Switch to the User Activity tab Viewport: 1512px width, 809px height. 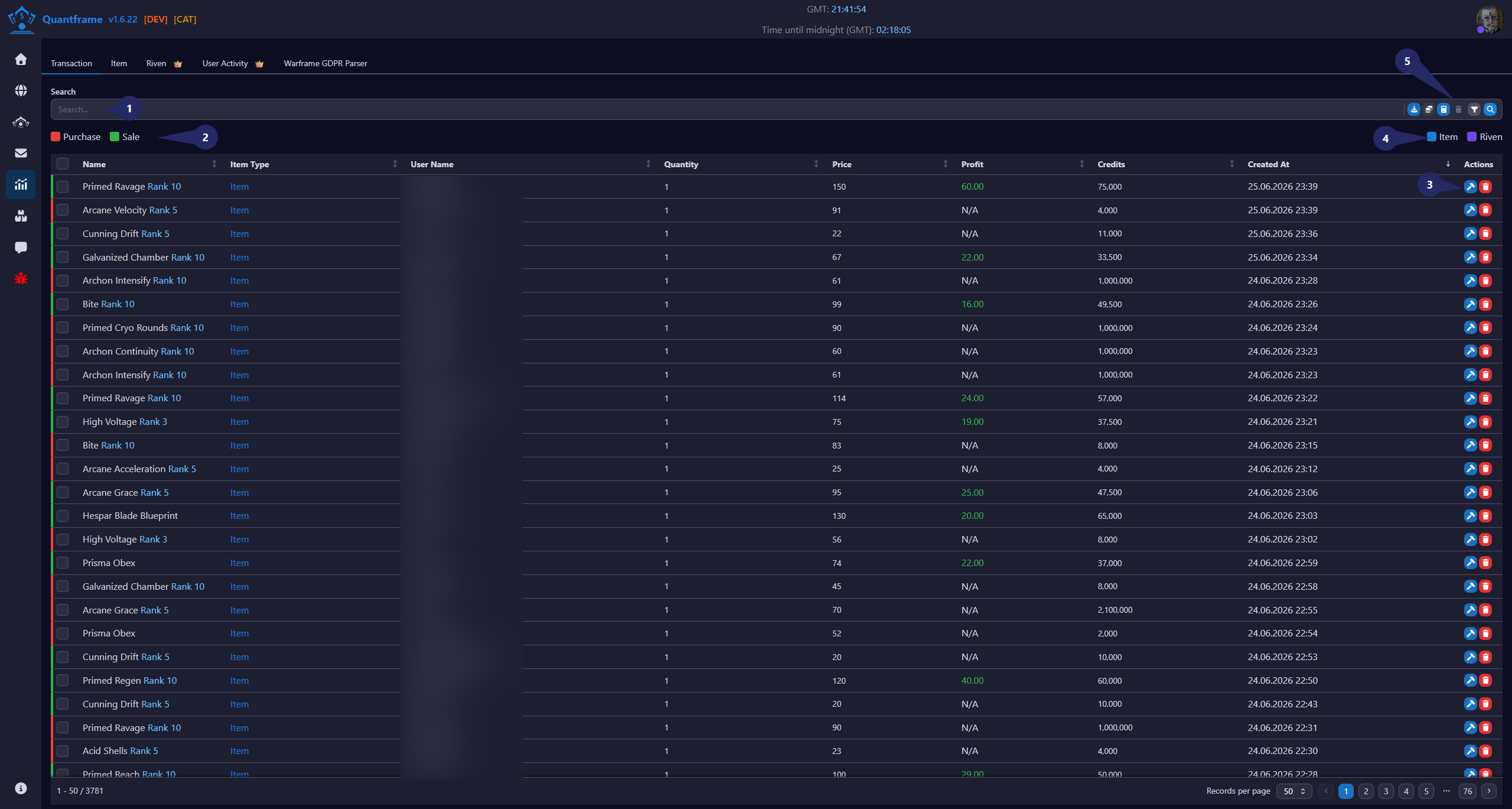click(233, 63)
